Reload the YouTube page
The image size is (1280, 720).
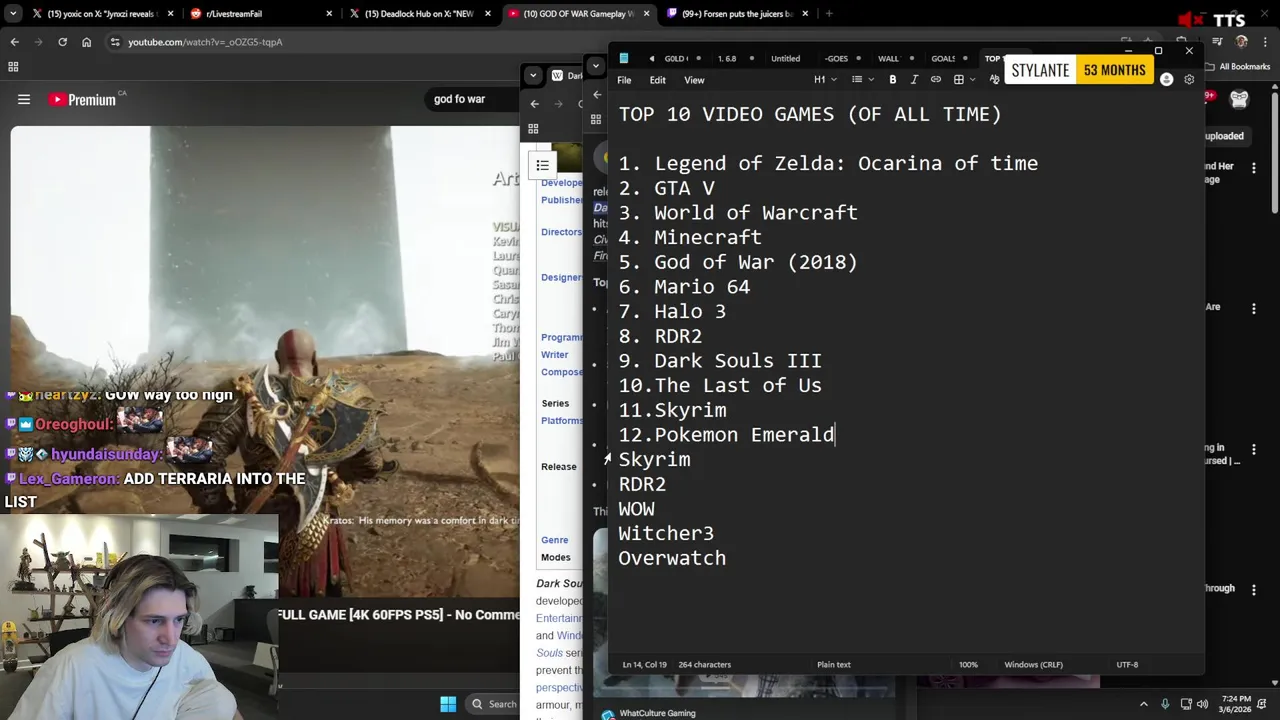pyautogui.click(x=62, y=42)
